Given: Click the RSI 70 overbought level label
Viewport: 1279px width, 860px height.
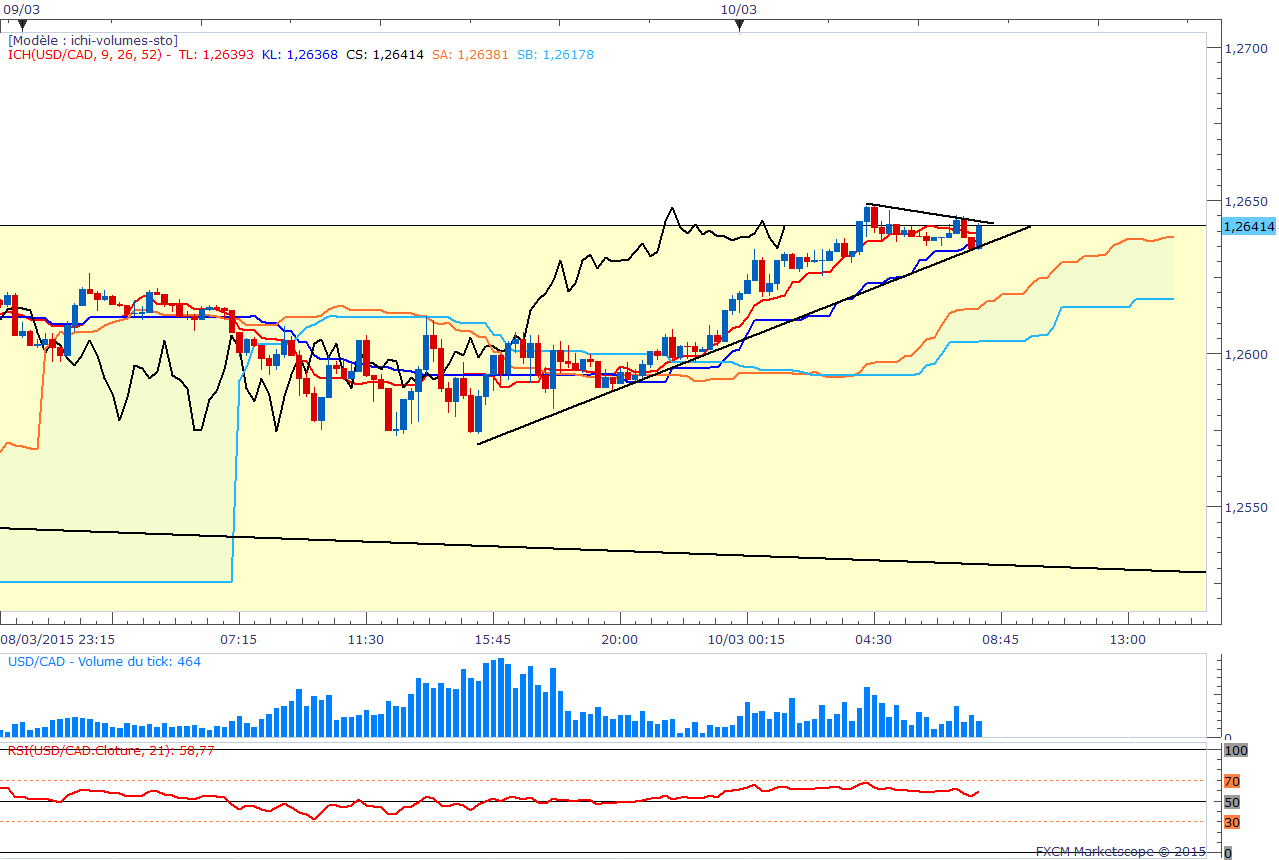Looking at the screenshot, I should 1232,781.
